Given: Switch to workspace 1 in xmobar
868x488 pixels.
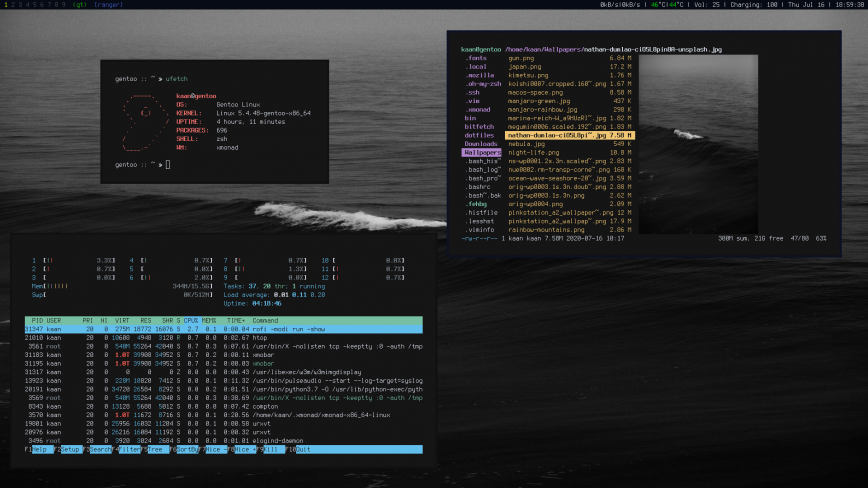Looking at the screenshot, I should tap(6, 4).
